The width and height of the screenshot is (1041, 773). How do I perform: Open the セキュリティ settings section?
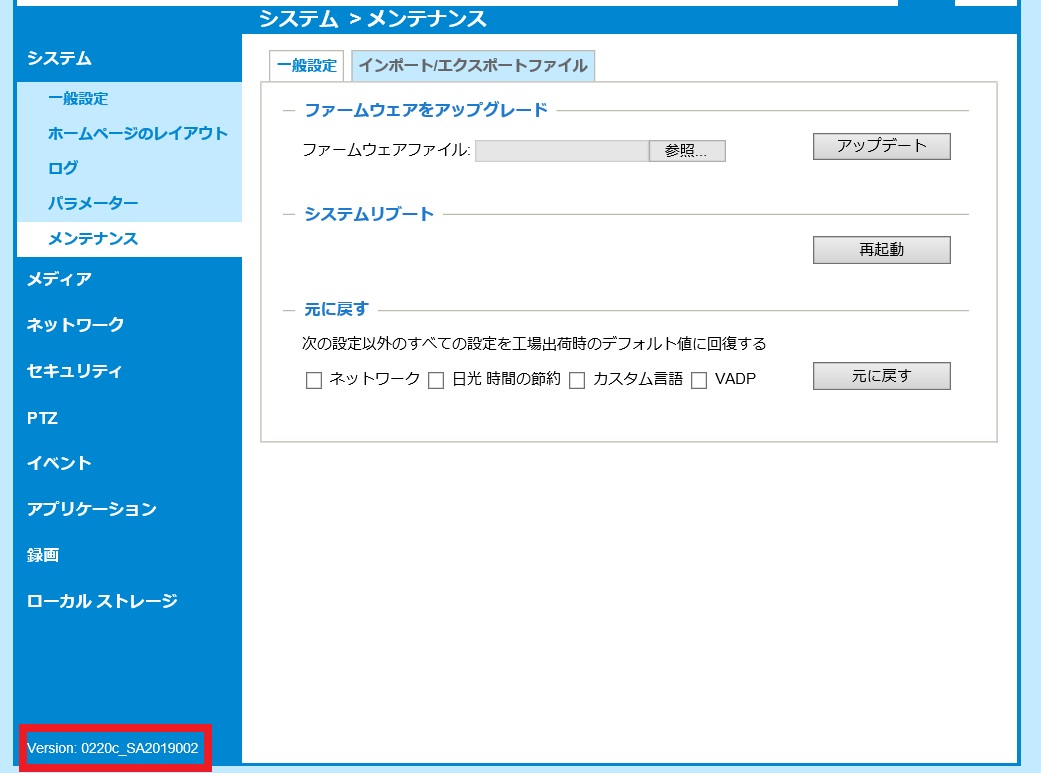click(x=72, y=371)
